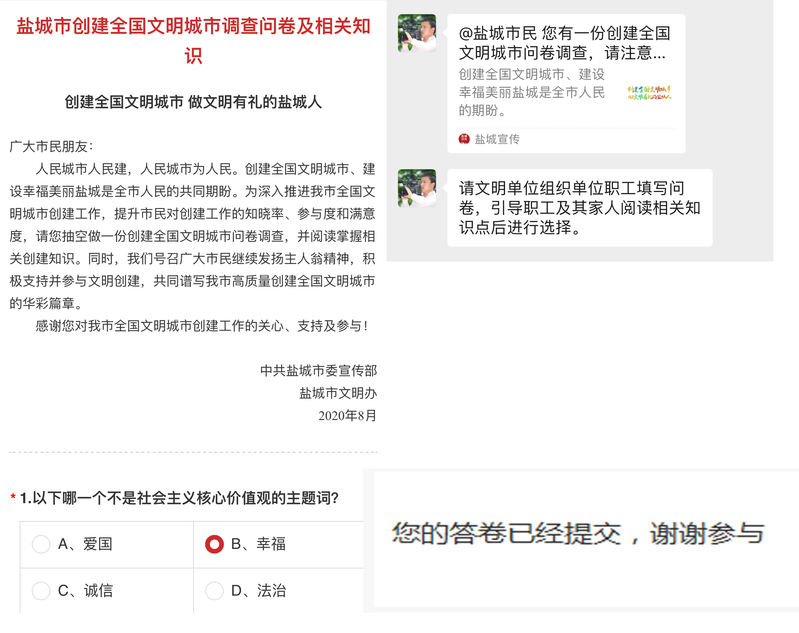This screenshot has width=799, height=633.
Task: Click the red survey title 盐城市创建全国文明城市调查问卷
Action: point(194,41)
